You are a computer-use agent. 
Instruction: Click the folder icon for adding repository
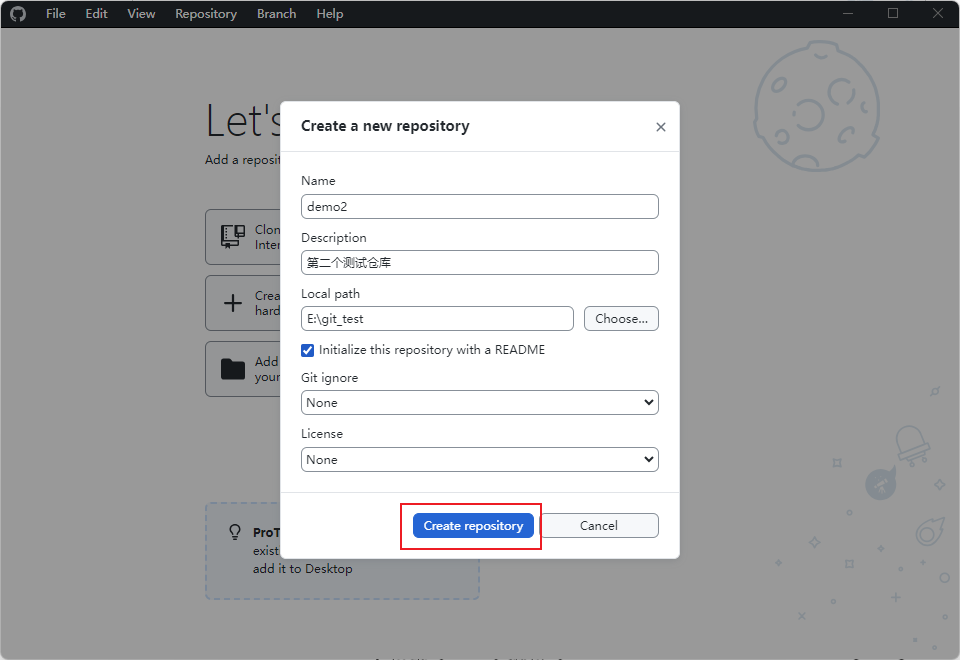233,369
